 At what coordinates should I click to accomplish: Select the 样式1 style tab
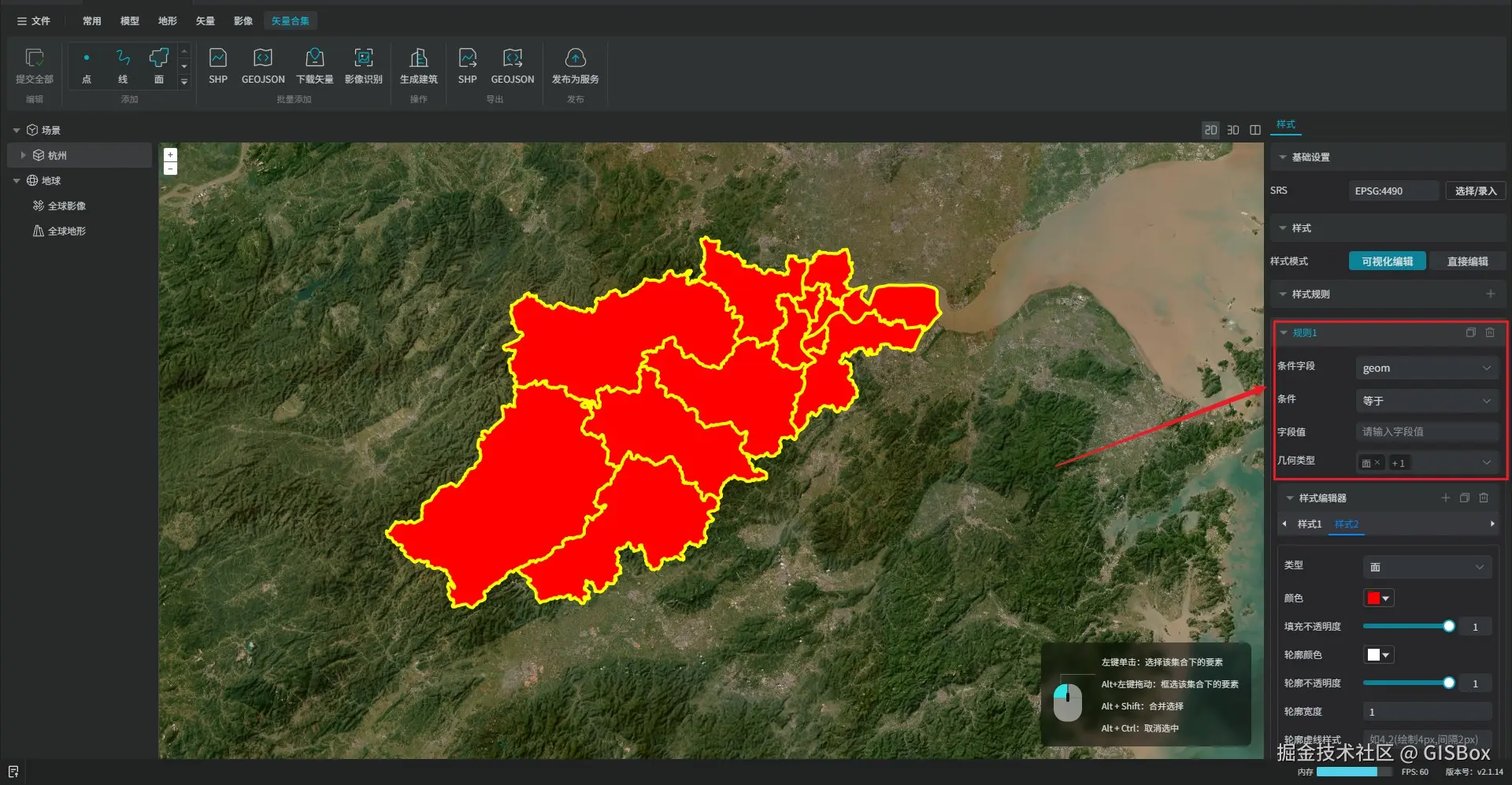pyautogui.click(x=1310, y=524)
